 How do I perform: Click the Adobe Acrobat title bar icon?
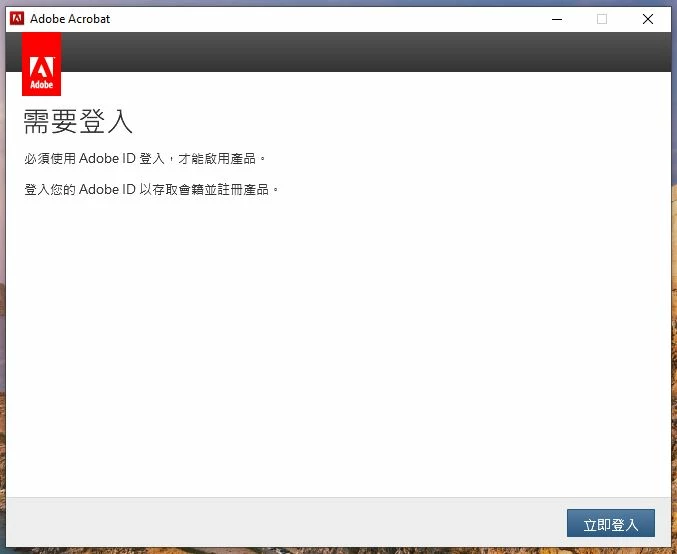coord(17,19)
